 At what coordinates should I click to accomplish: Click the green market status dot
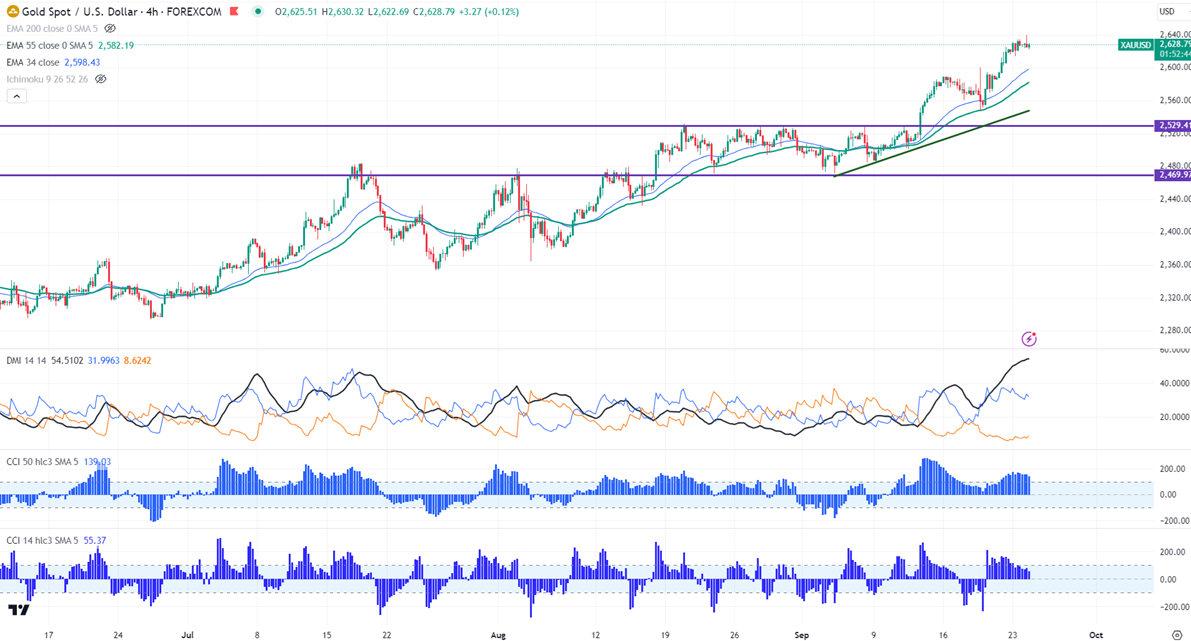(x=259, y=11)
